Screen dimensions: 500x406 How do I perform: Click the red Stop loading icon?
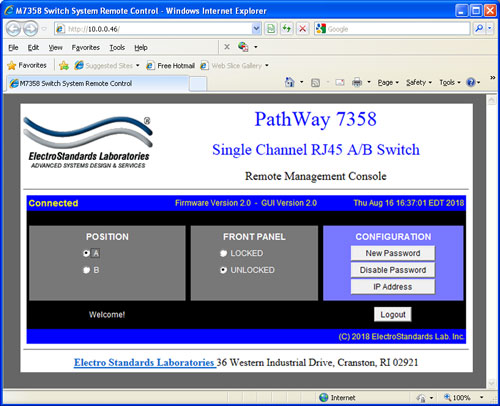point(302,29)
